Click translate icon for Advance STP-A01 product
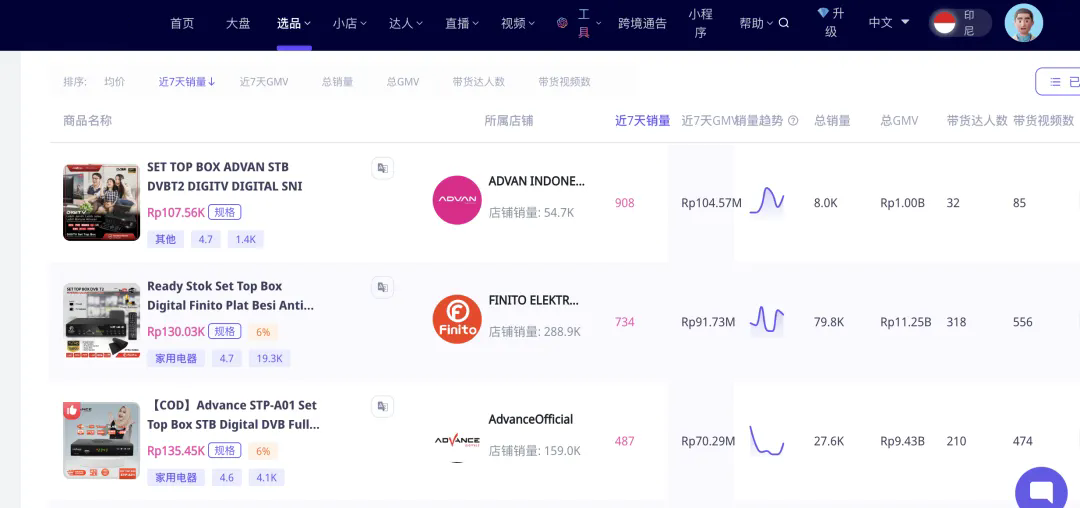Screen dimensions: 1080x508 [383, 406]
